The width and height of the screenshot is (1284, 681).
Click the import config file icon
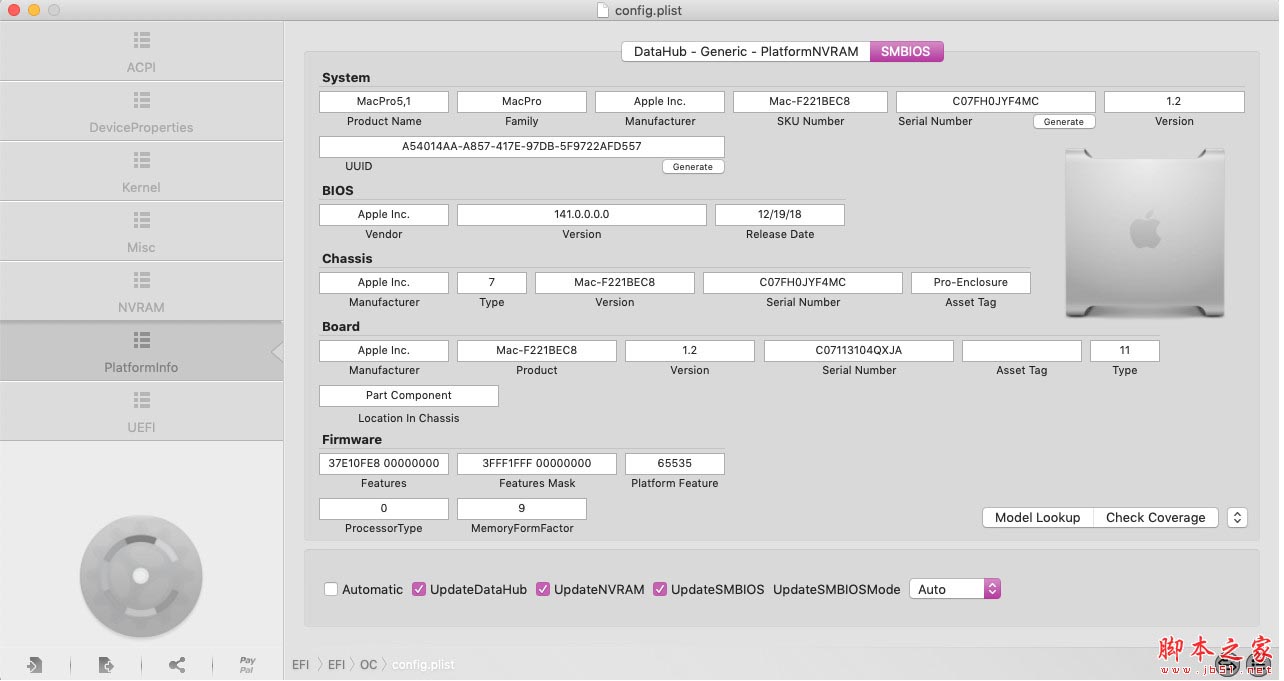click(x=34, y=664)
